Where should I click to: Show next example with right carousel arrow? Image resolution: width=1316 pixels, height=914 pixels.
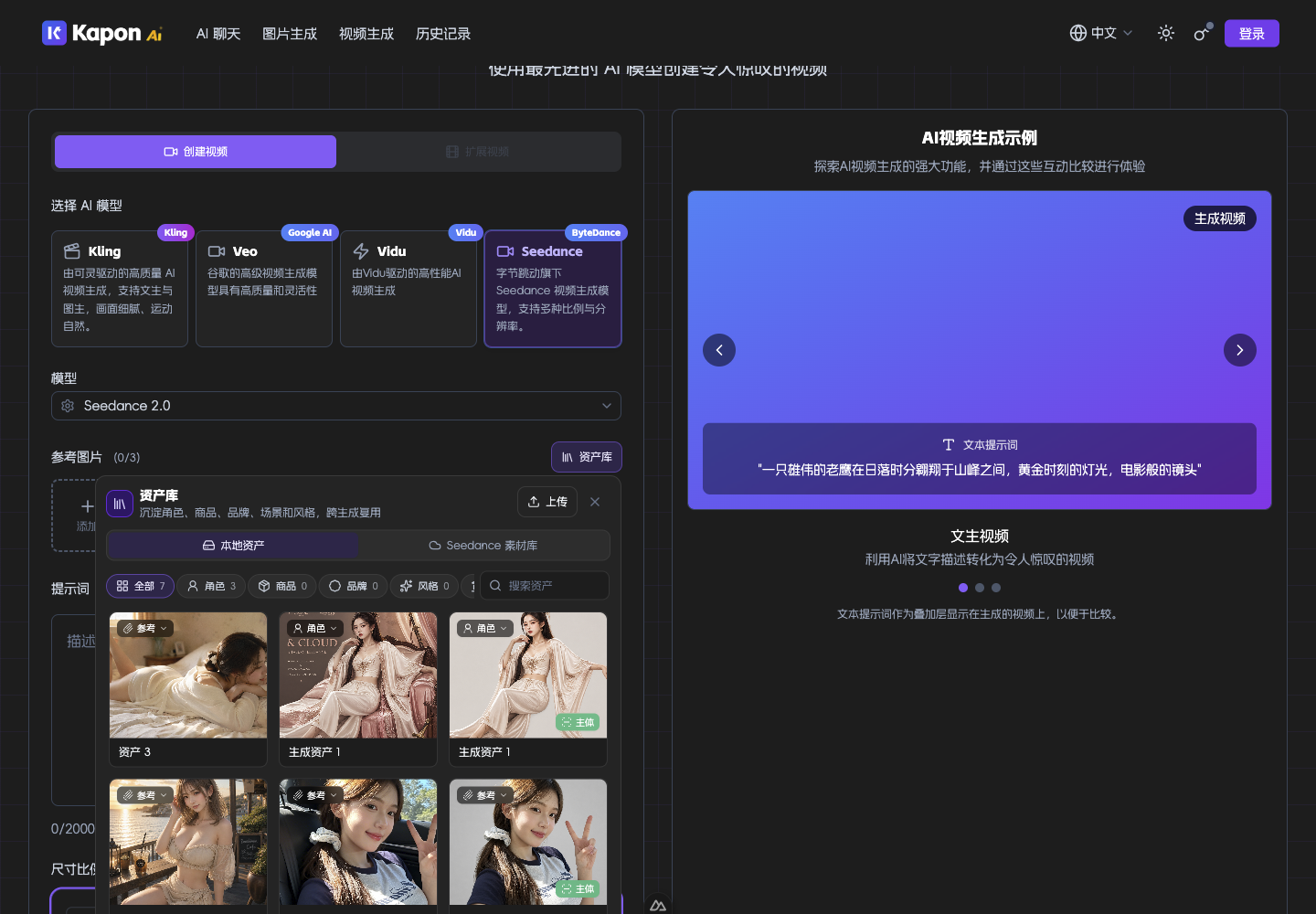coord(1240,350)
